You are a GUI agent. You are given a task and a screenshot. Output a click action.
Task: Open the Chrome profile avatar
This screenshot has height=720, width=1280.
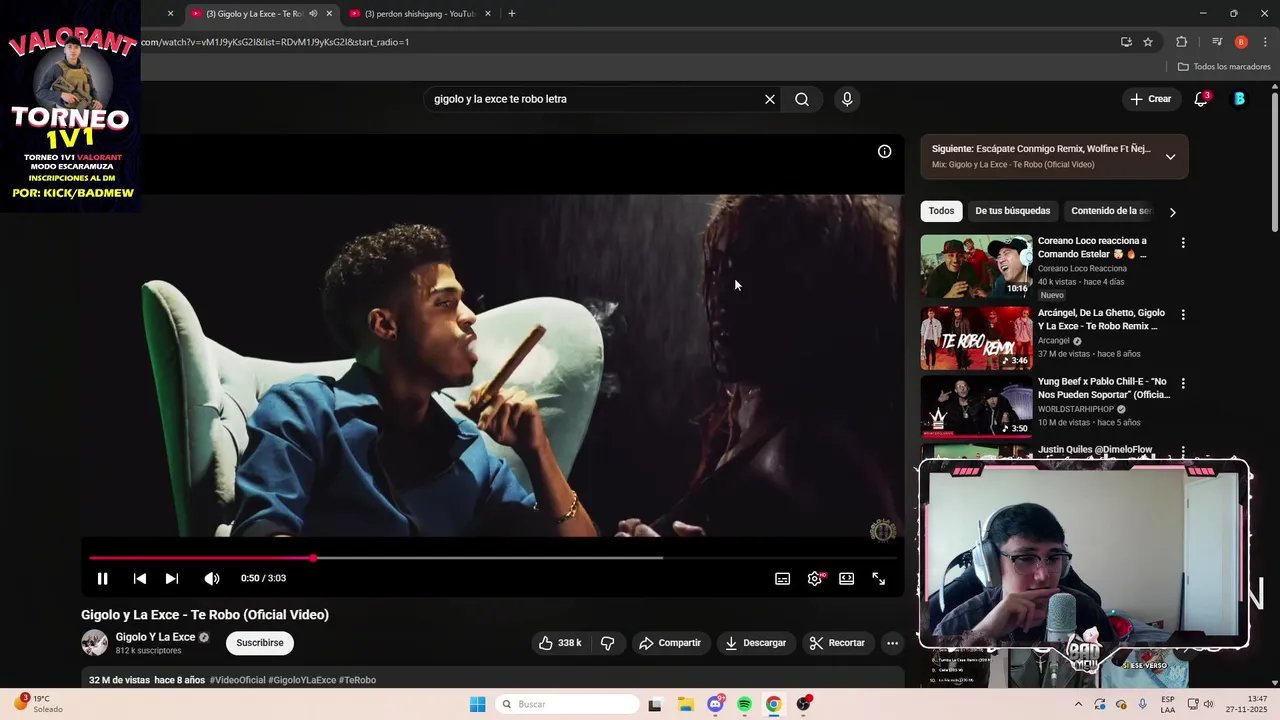[x=1241, y=42]
